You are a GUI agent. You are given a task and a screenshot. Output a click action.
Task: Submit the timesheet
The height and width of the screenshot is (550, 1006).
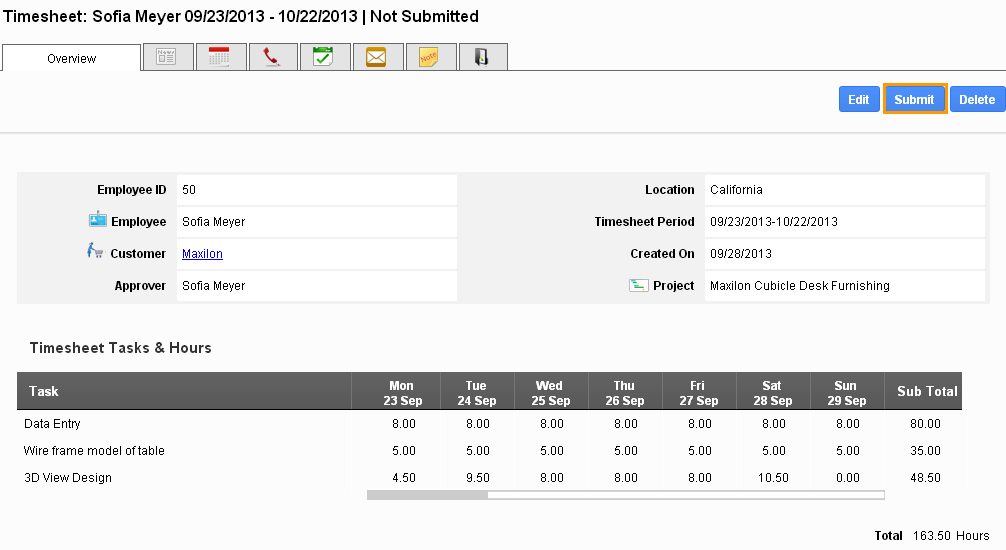(914, 99)
